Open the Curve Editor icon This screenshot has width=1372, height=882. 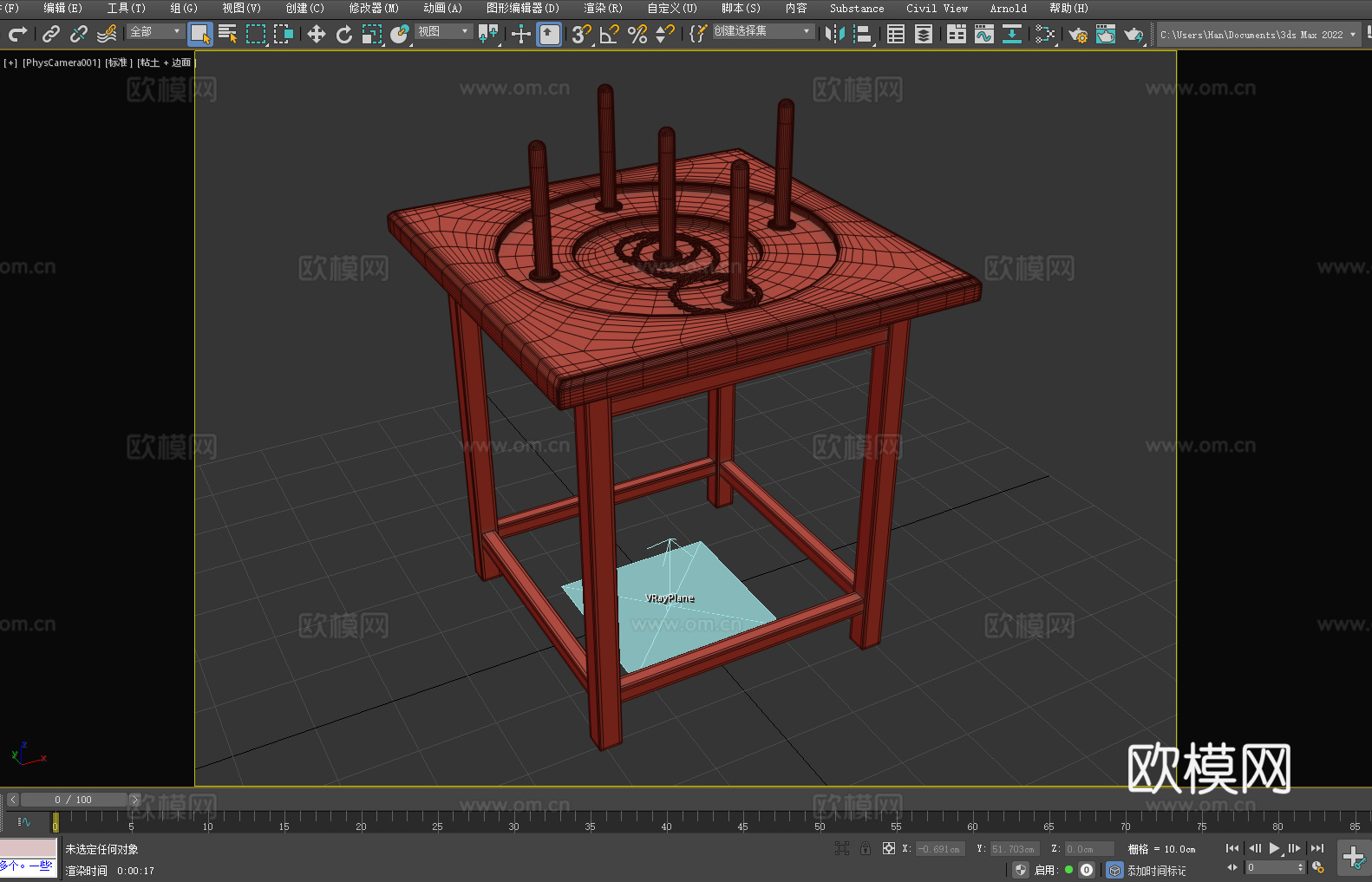983,35
